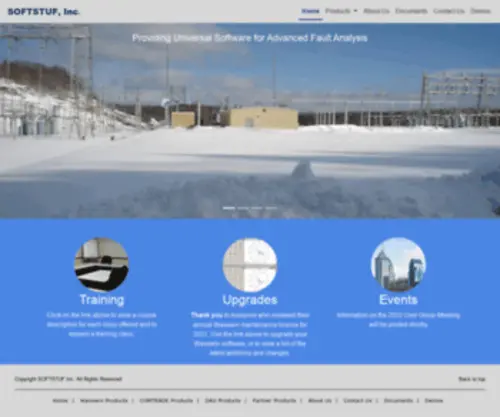Open Documents in top navigation
Screen dimensions: 500x417
(x=411, y=11)
